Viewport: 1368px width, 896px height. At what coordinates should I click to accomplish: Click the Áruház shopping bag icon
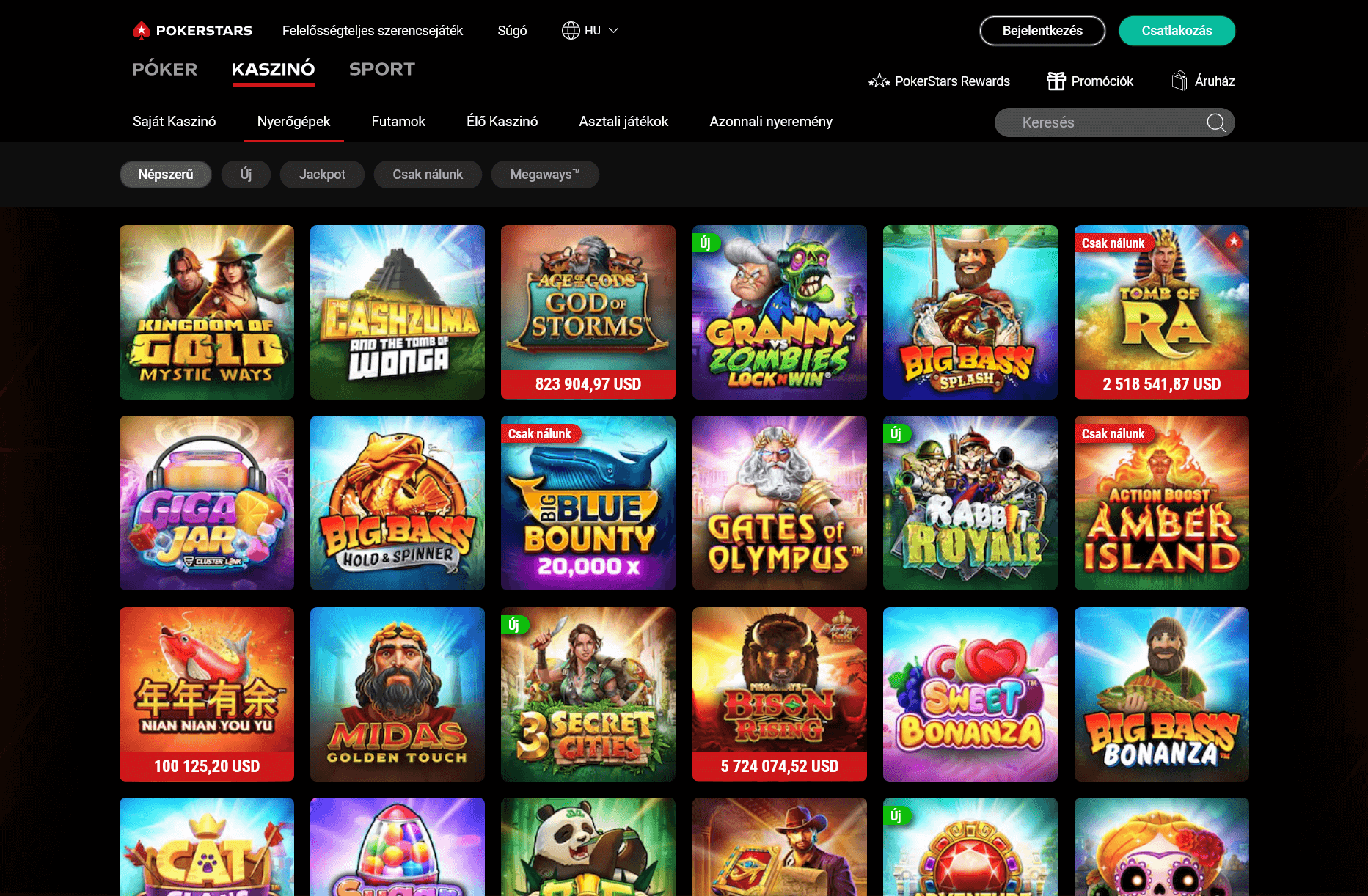pyautogui.click(x=1179, y=81)
